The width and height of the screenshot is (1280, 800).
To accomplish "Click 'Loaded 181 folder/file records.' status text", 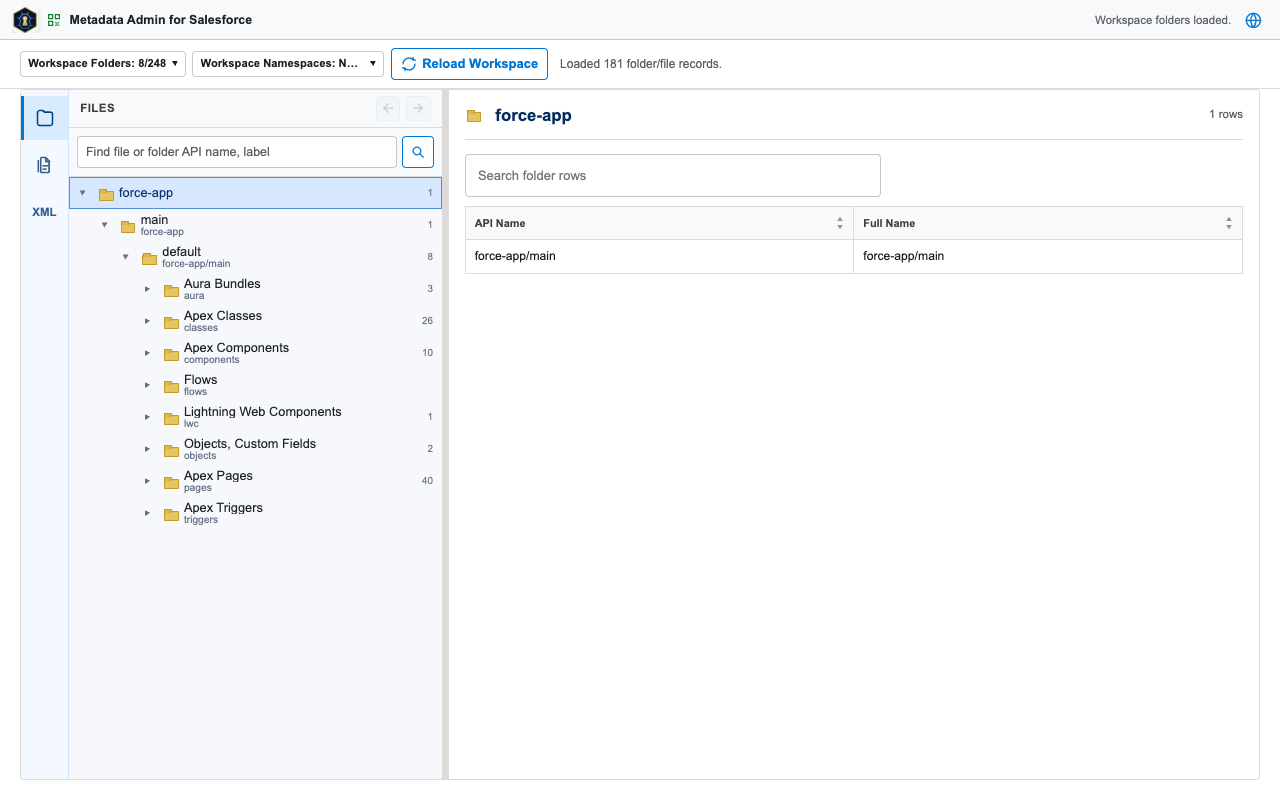I will (641, 64).
